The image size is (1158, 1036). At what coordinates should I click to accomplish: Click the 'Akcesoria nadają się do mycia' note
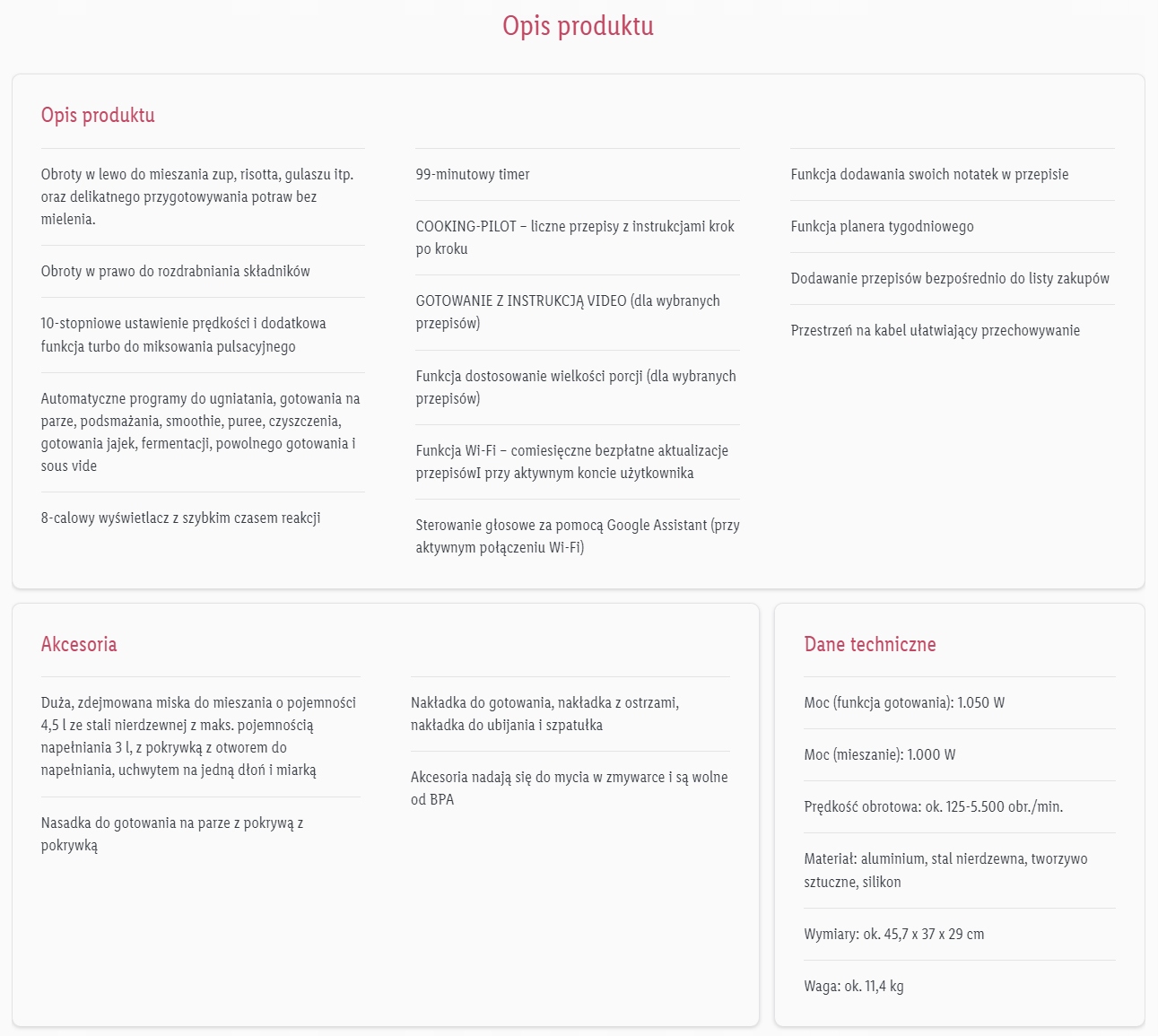click(569, 788)
